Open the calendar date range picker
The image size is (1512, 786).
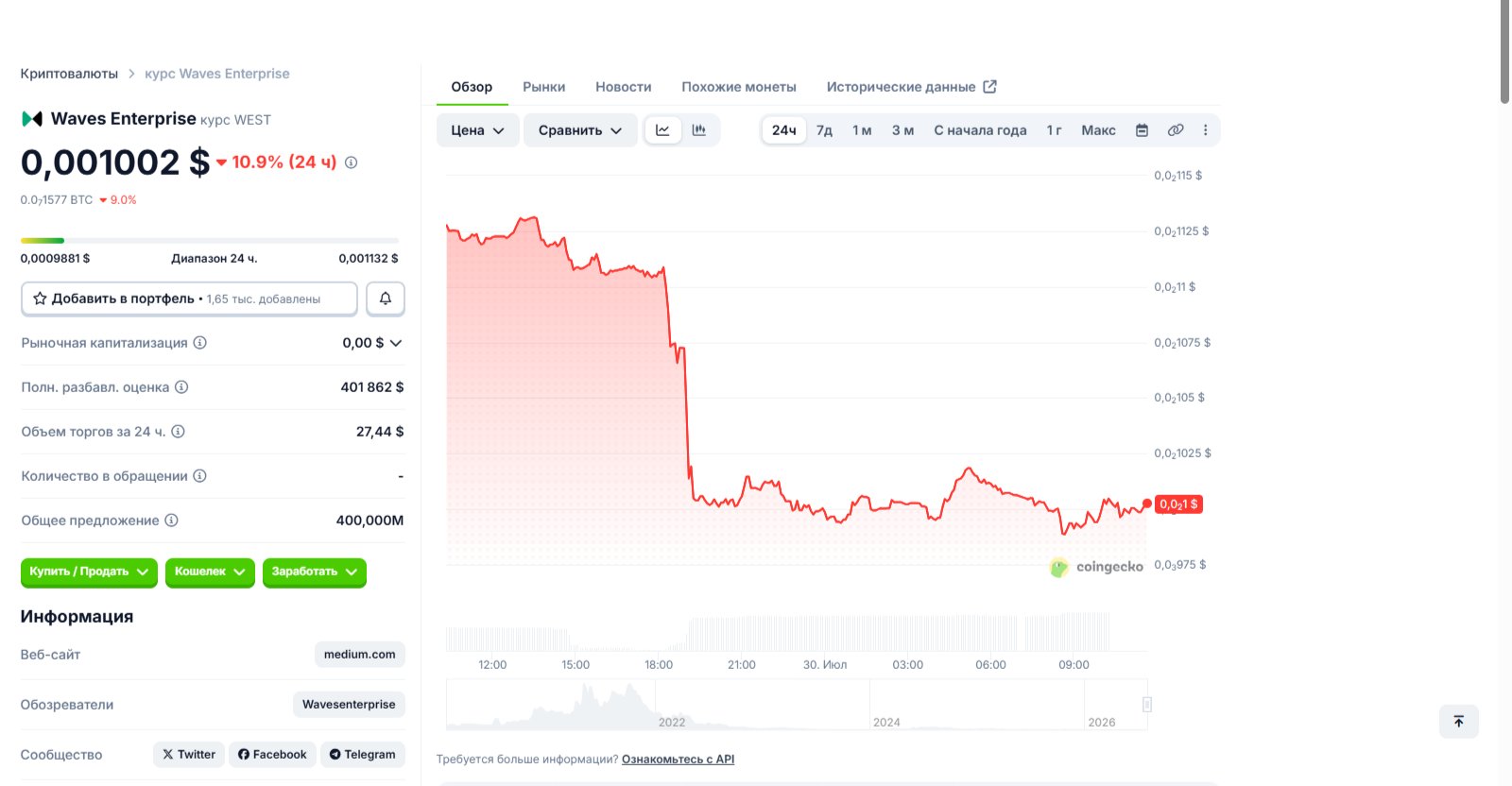click(1142, 130)
